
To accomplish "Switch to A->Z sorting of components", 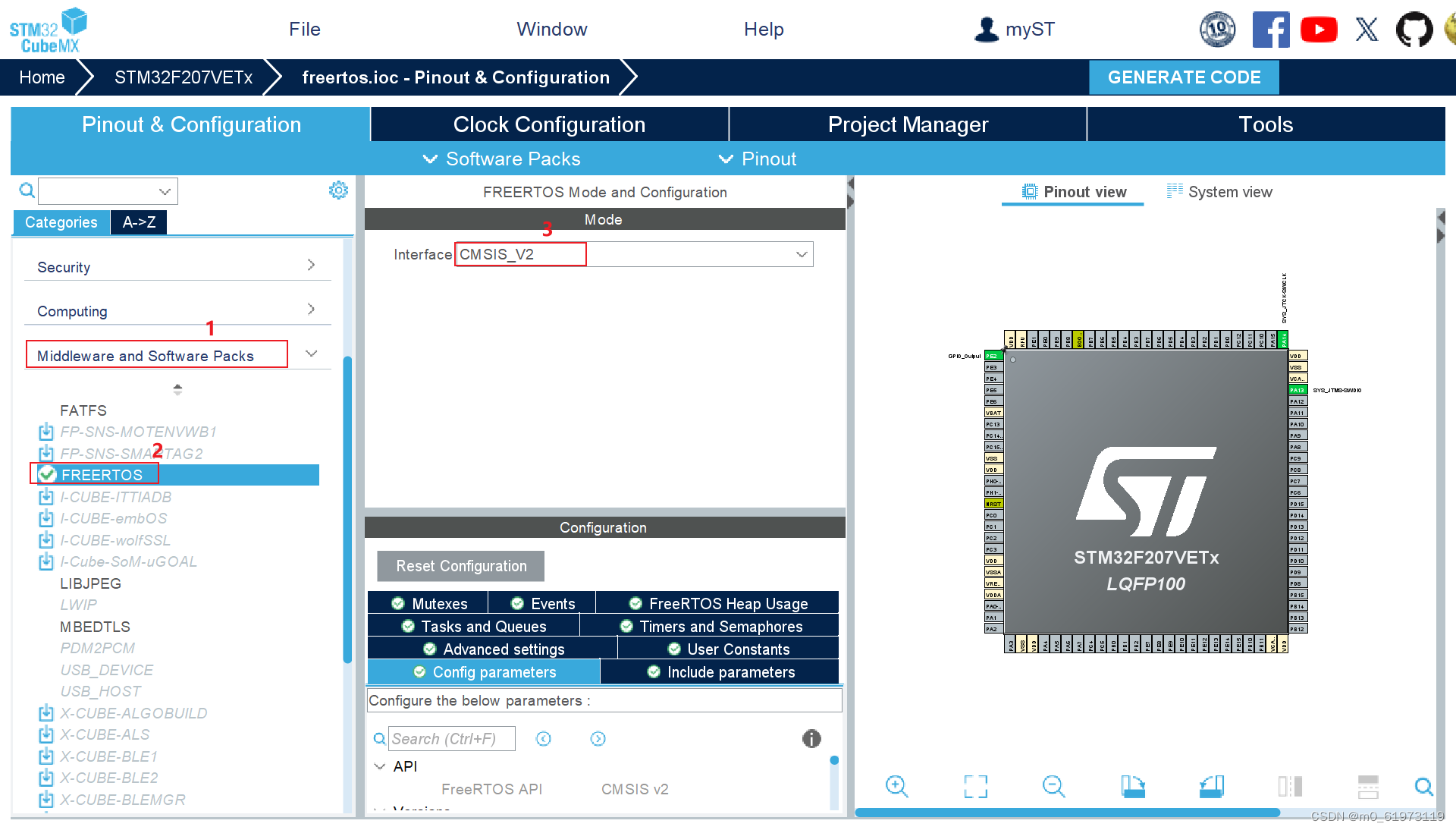I will pyautogui.click(x=138, y=222).
